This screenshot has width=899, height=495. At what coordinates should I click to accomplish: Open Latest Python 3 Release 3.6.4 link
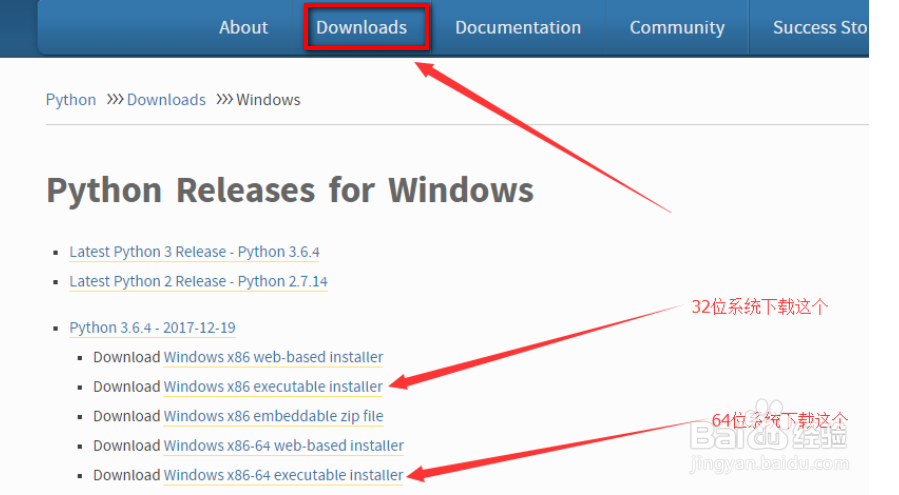pos(194,252)
